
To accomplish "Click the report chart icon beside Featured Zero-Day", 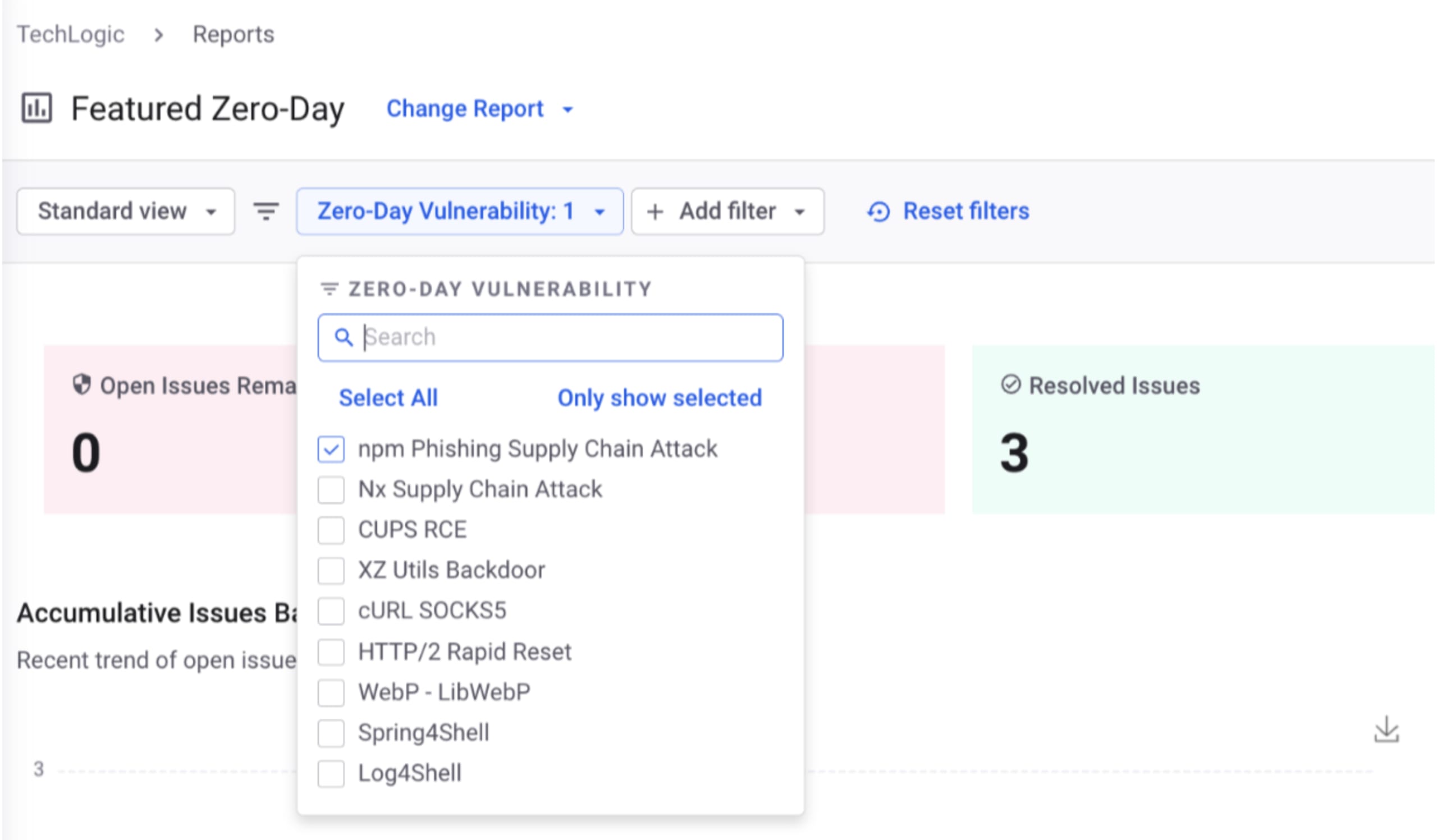I will point(36,108).
